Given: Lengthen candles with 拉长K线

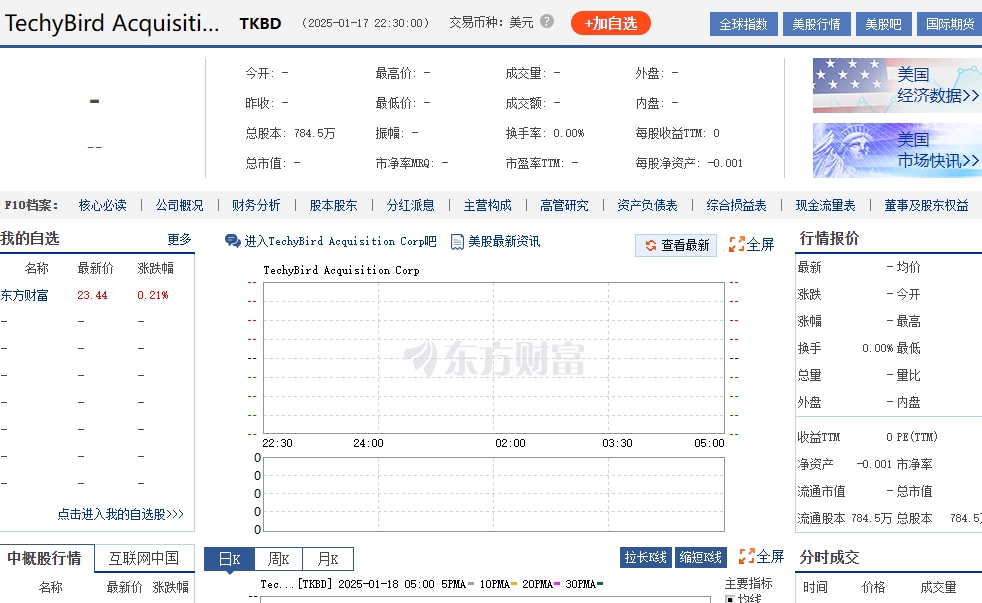Looking at the screenshot, I should click(646, 557).
